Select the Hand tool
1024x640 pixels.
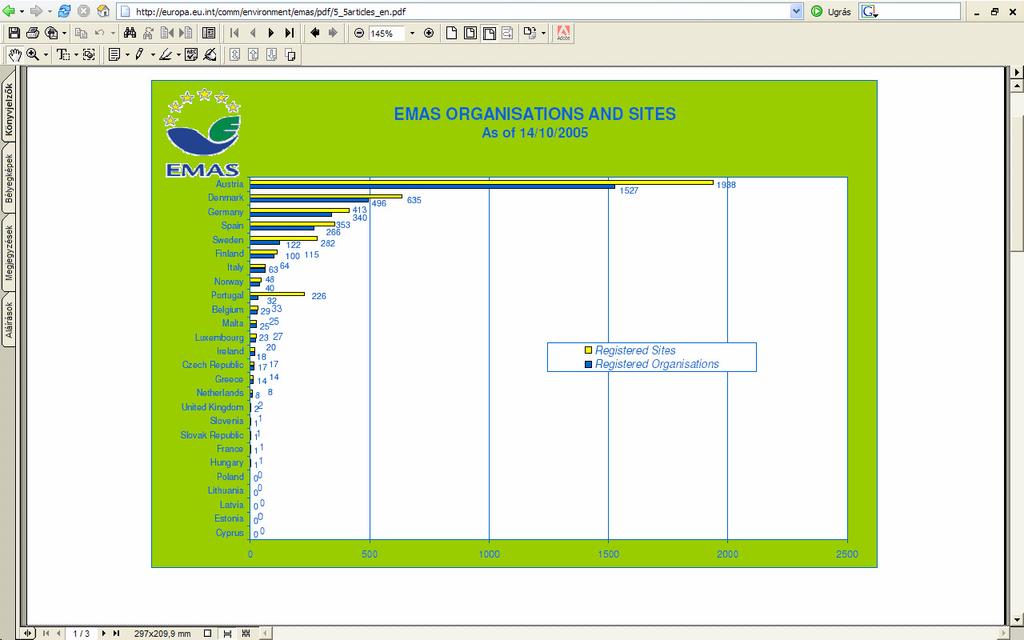[15, 55]
